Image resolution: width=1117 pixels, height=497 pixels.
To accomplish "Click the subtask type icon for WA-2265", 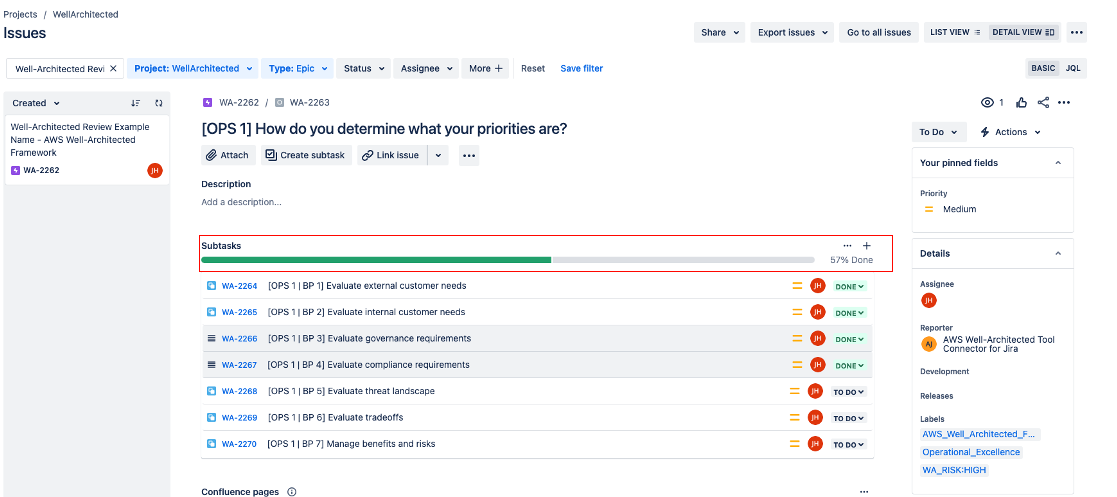I will tap(212, 312).
